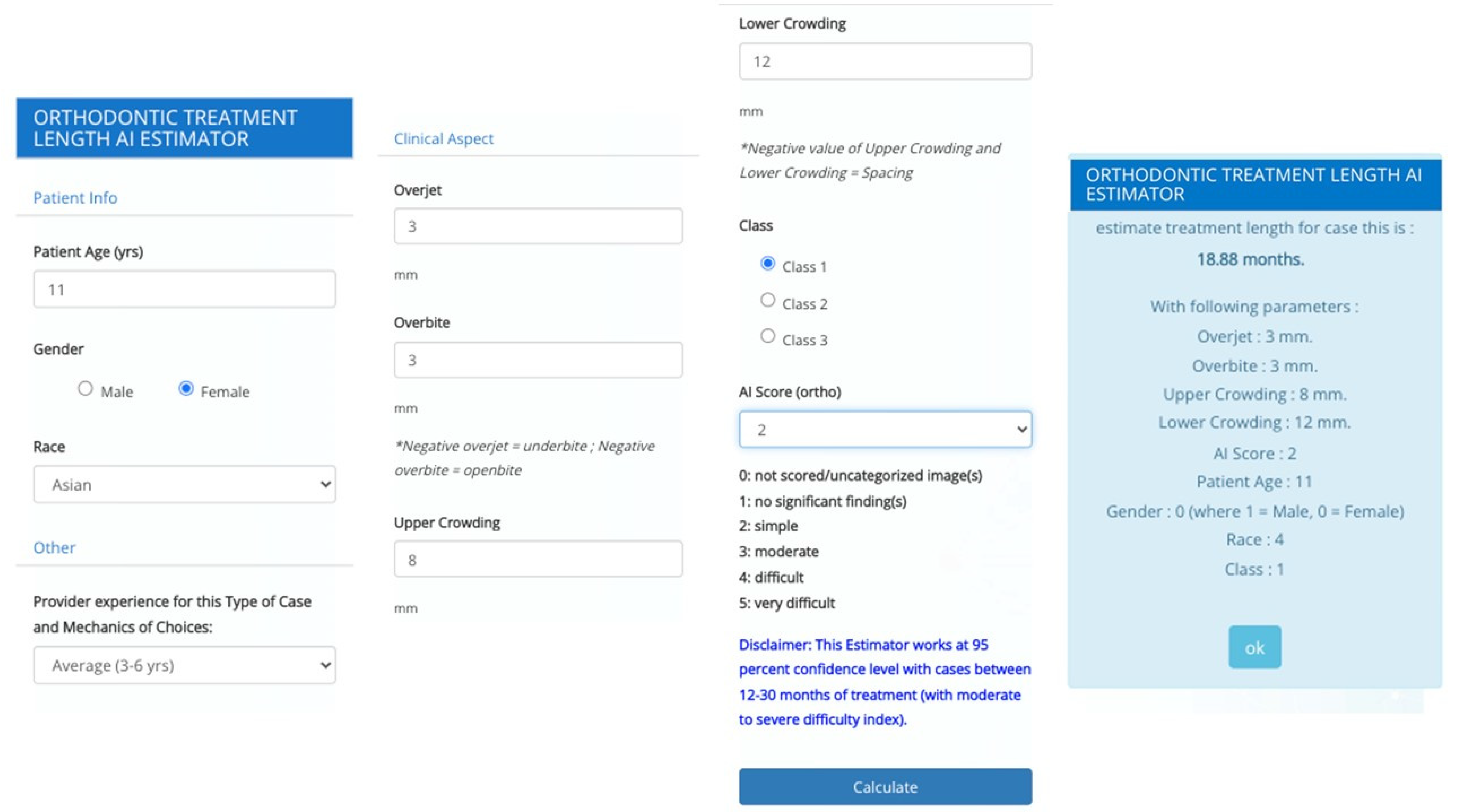Click the Clinical Aspect section heading
Image resolution: width=1459 pixels, height=812 pixels.
444,139
